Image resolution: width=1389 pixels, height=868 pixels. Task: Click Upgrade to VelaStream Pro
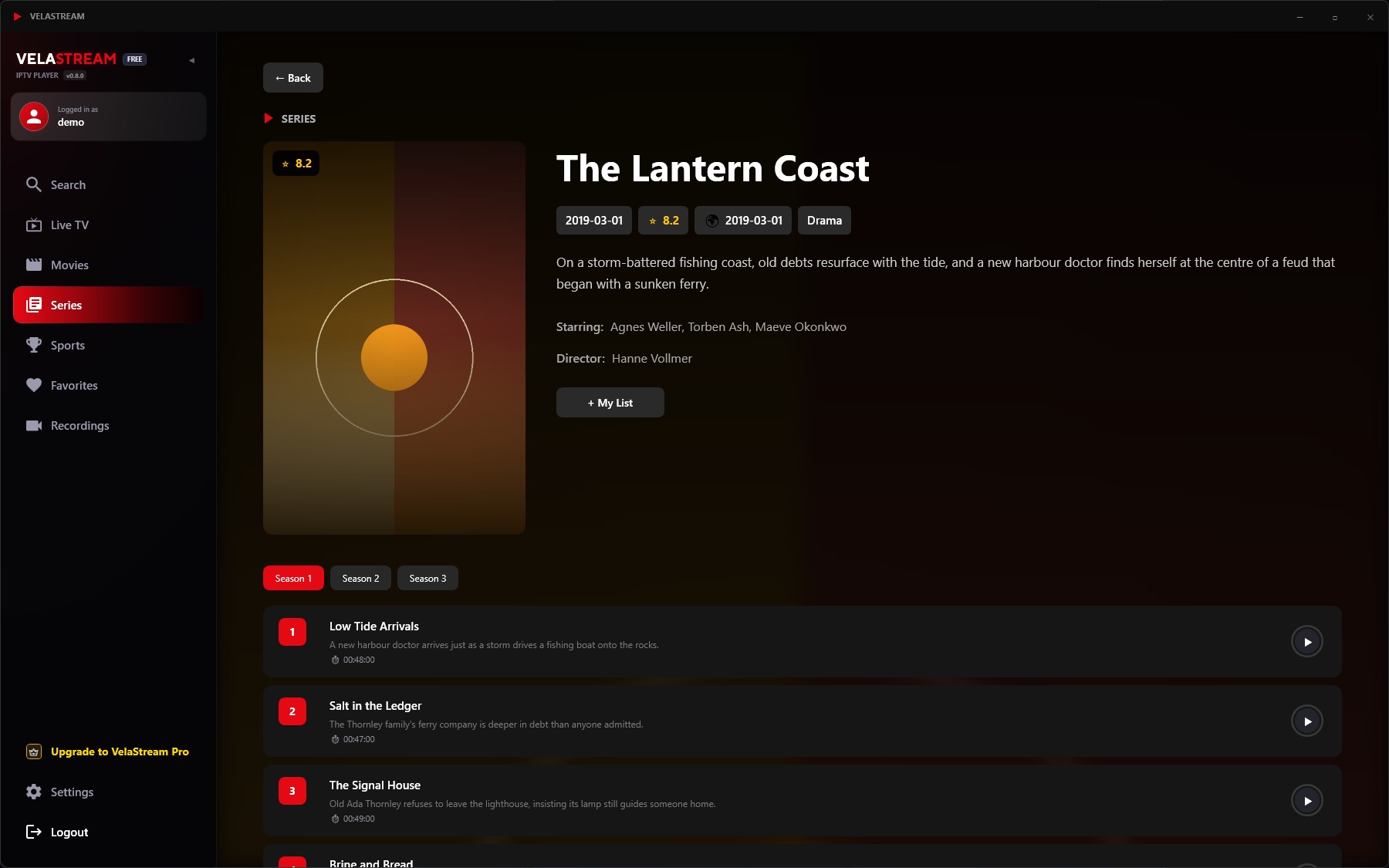(x=108, y=751)
